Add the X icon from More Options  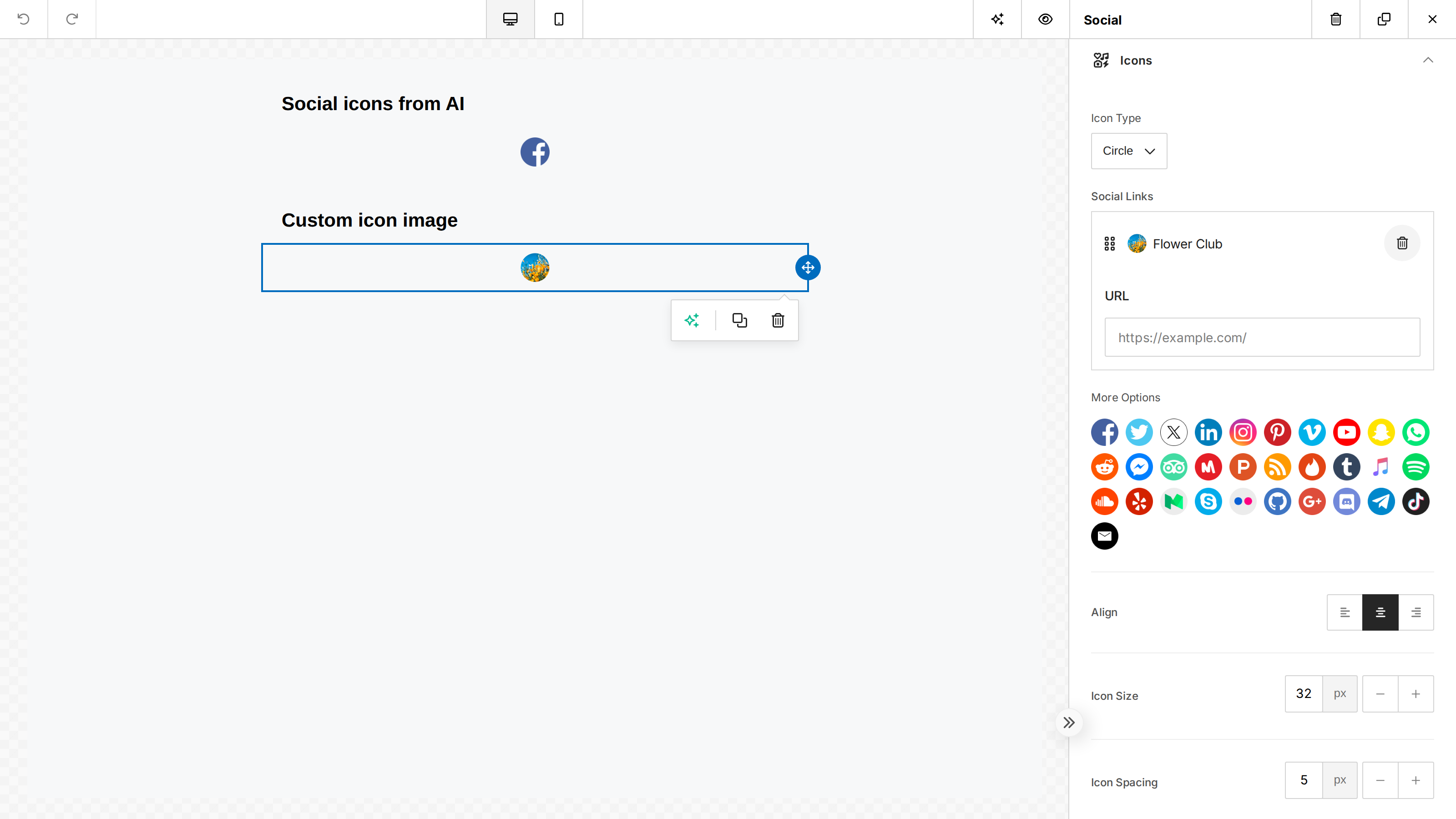[x=1173, y=432]
